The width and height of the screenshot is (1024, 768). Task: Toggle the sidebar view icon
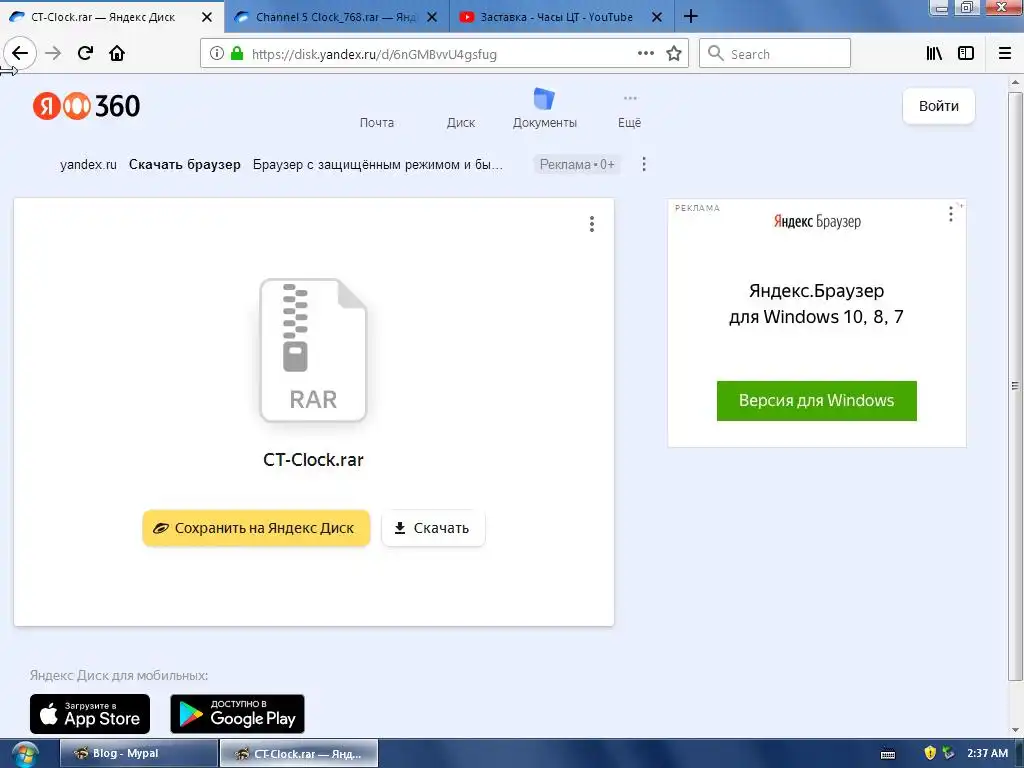pyautogui.click(x=966, y=54)
